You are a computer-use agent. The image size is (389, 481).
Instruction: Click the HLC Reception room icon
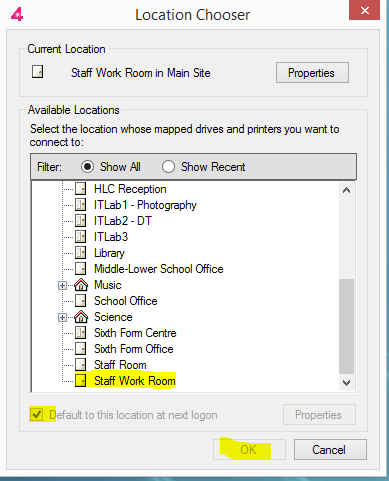coord(80,189)
